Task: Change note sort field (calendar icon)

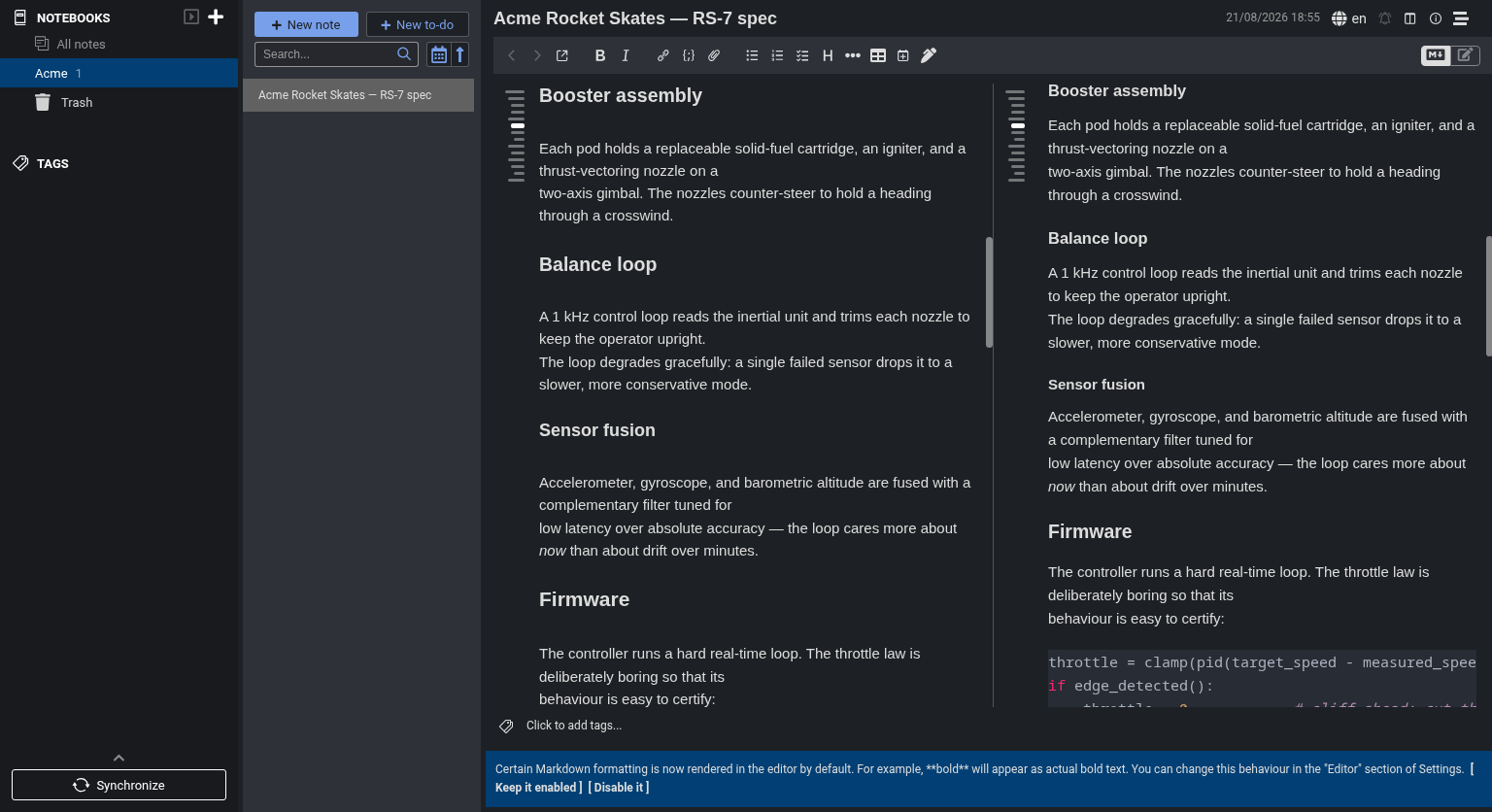Action: pos(439,54)
